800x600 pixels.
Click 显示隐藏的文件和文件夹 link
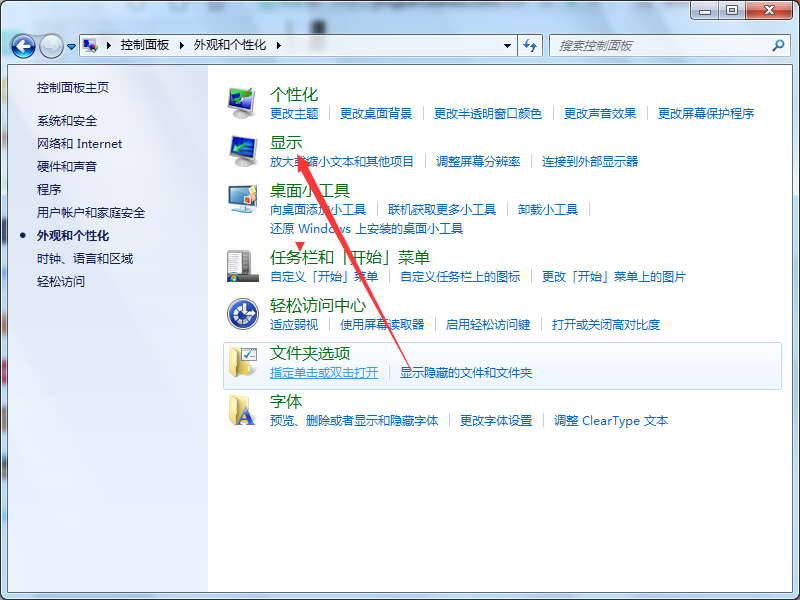466,373
